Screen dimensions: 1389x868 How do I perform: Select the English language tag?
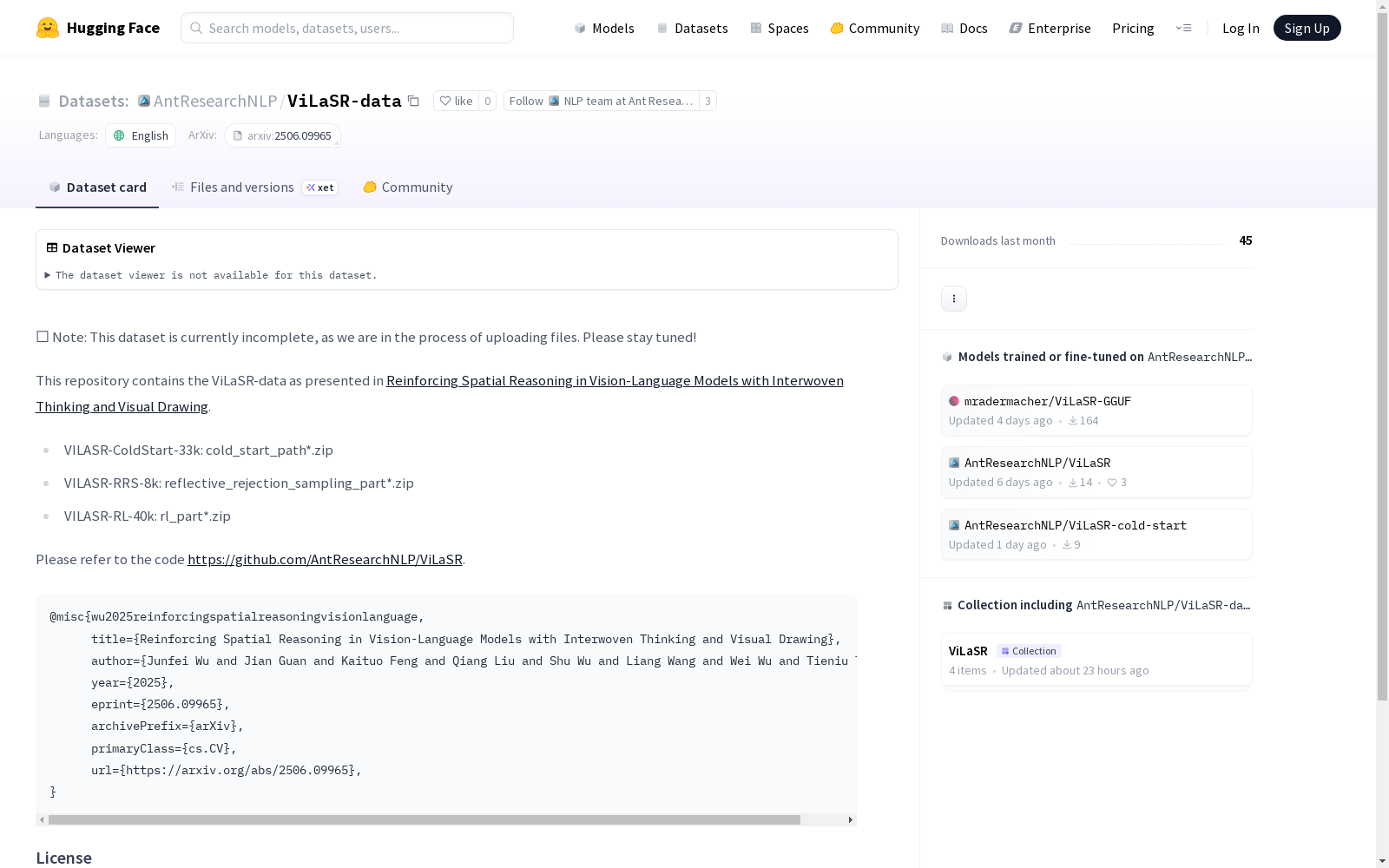point(141,135)
